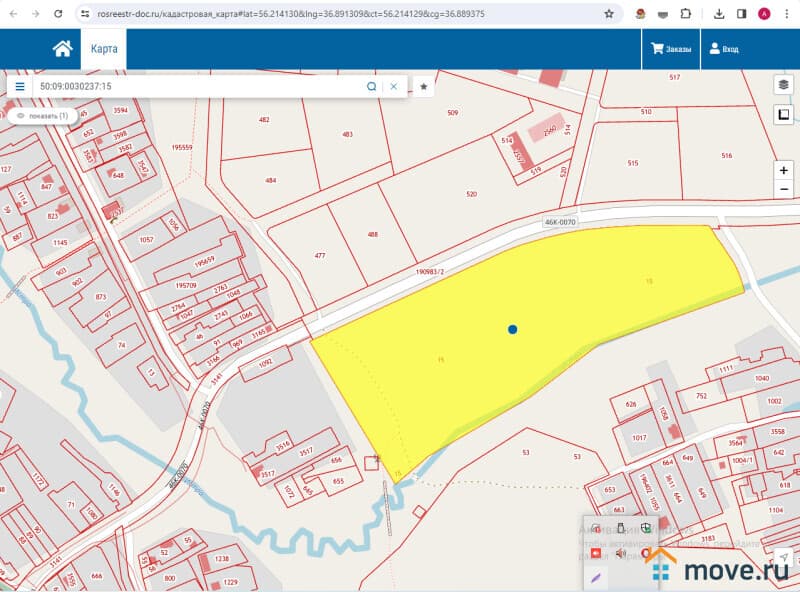Viewport: 800px width, 592px height.
Task: Click the star favorites button beside search
Action: click(424, 87)
